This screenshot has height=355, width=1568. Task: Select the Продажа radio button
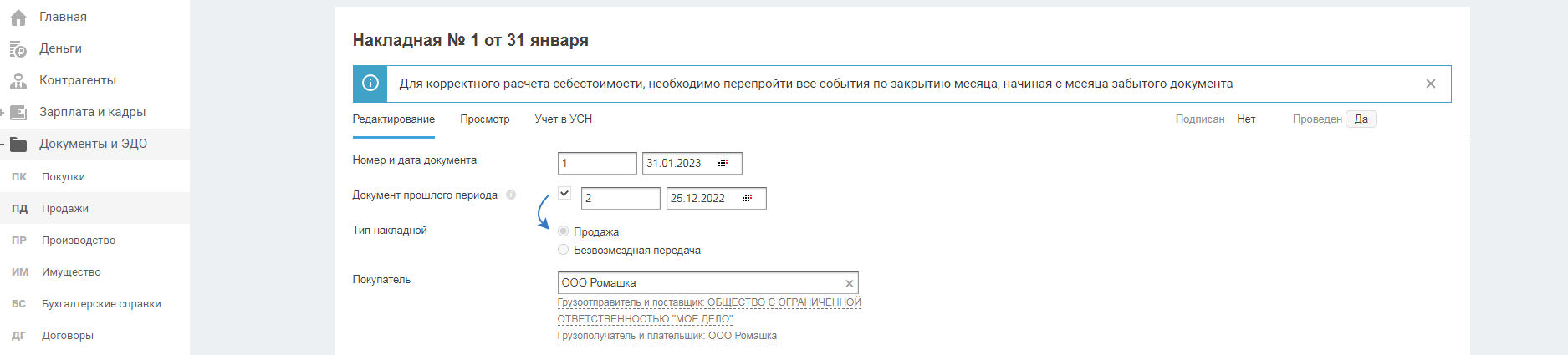coord(563,231)
